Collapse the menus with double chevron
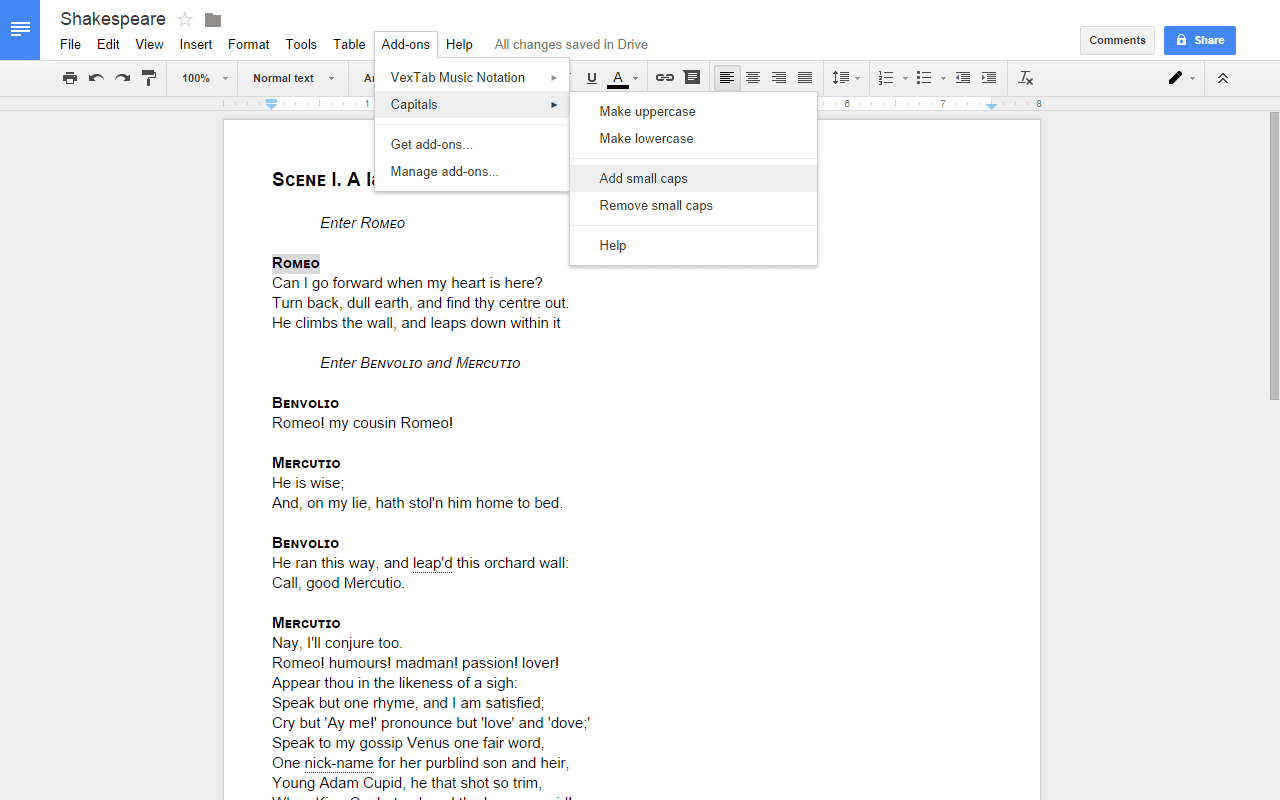The width and height of the screenshot is (1280, 800). (x=1222, y=78)
